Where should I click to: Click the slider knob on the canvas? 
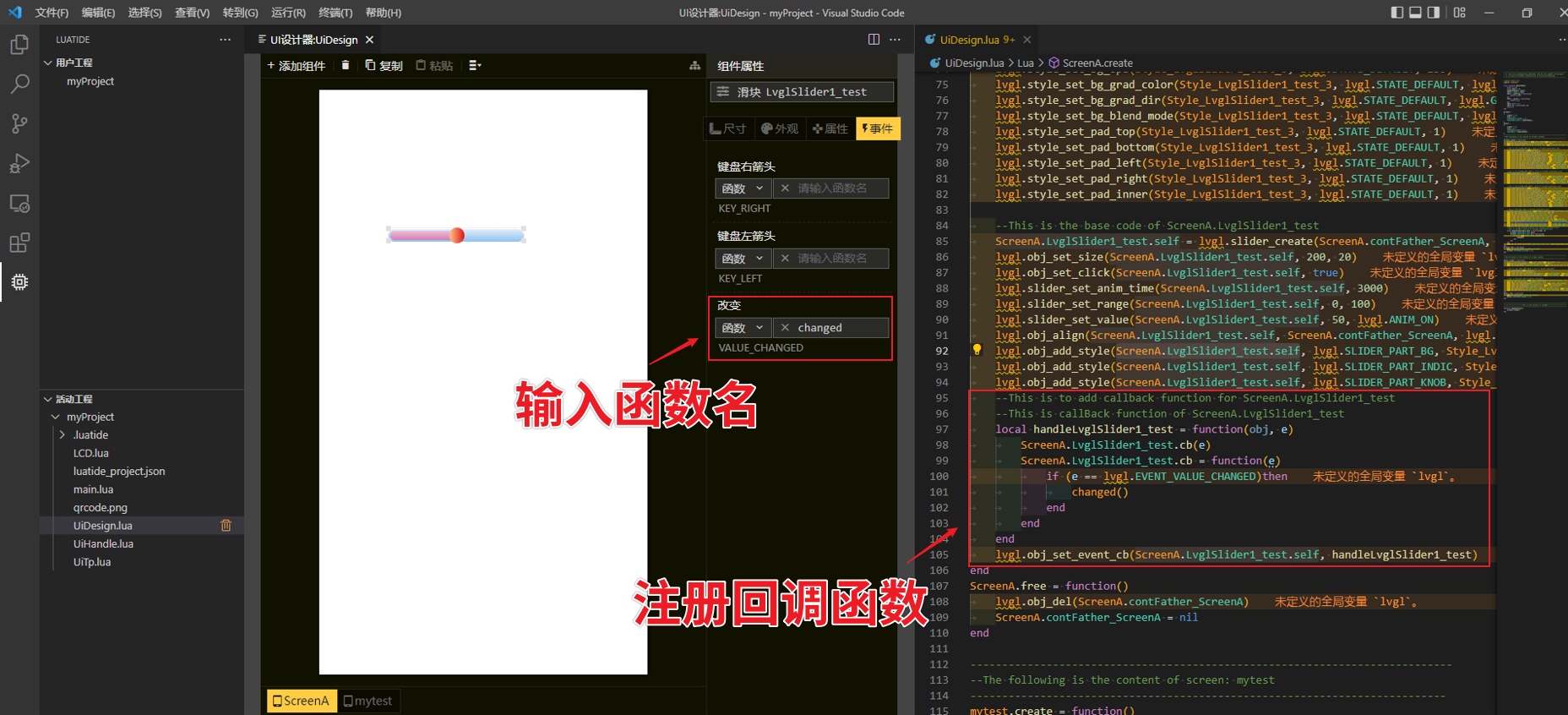pos(457,235)
